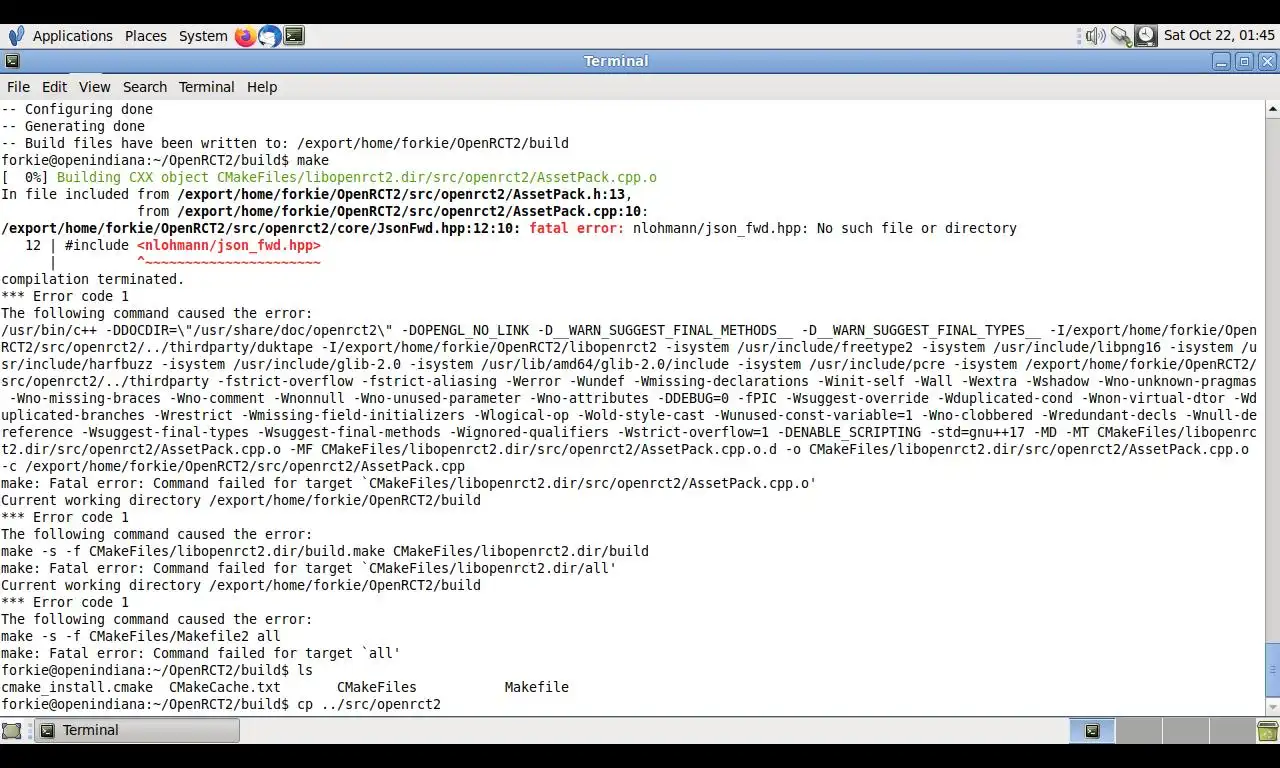Click the 'fatal error:' text in output
This screenshot has height=768, width=1280.
coord(577,228)
